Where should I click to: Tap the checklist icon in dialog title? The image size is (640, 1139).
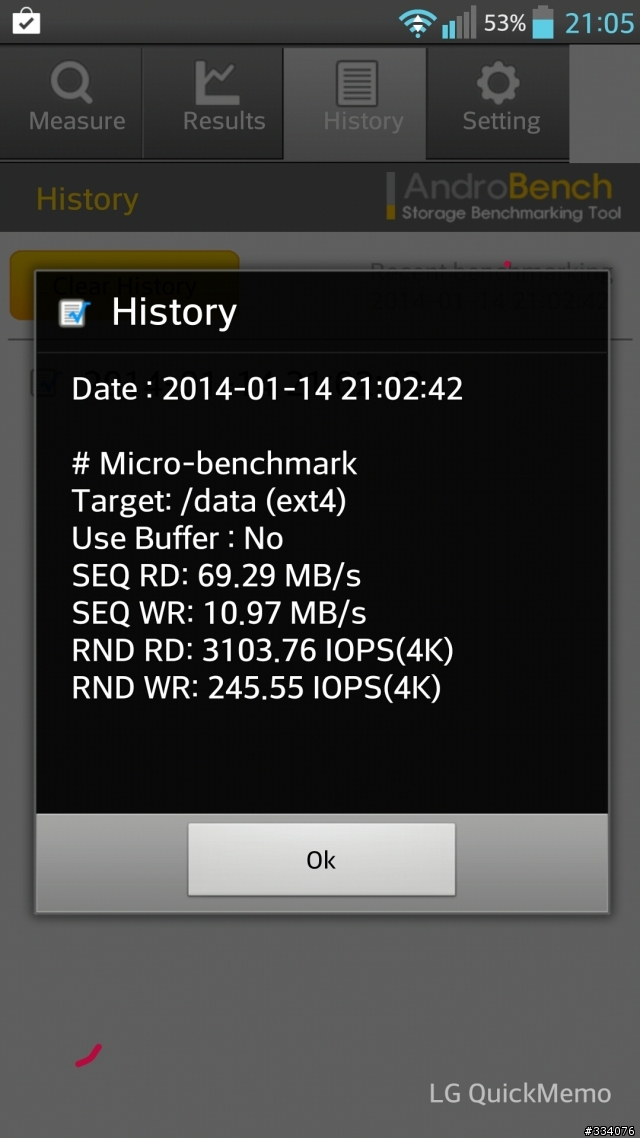[74, 313]
